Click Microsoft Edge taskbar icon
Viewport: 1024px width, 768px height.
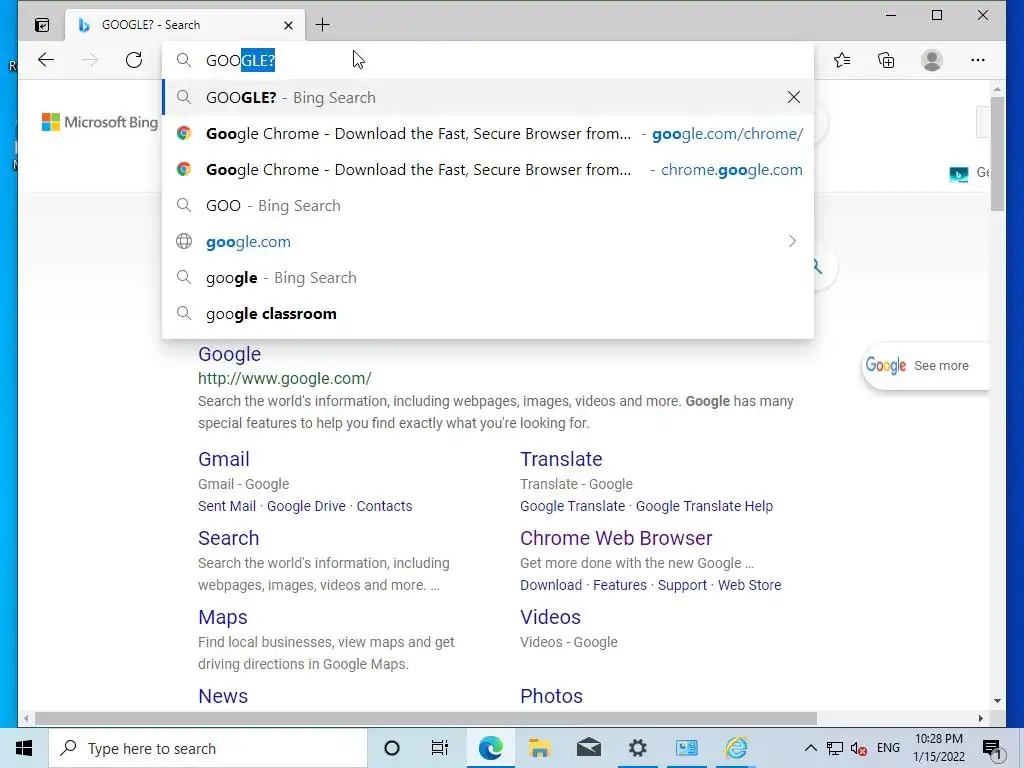(x=490, y=748)
